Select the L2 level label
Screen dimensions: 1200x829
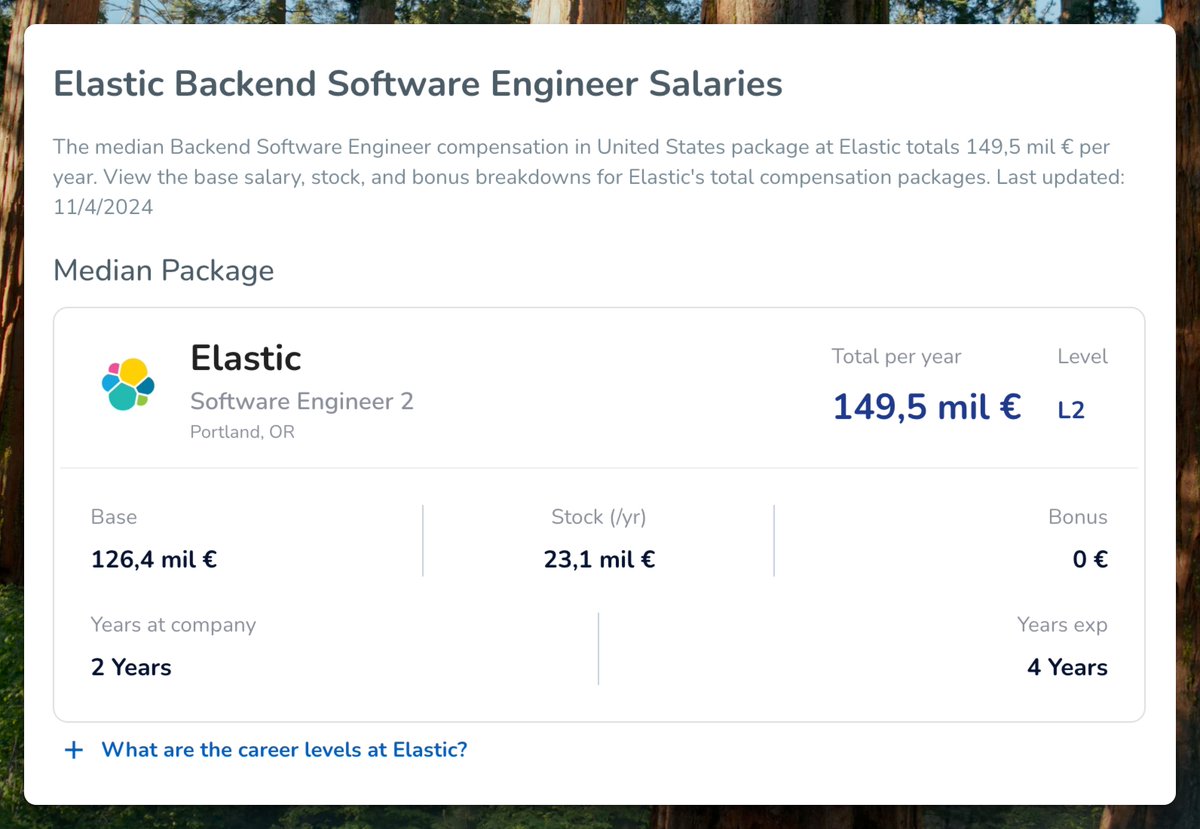click(x=1072, y=409)
